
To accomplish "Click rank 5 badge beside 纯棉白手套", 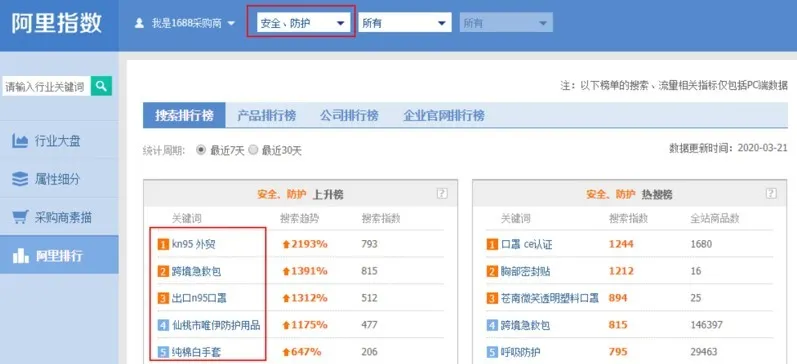I will tap(163, 352).
